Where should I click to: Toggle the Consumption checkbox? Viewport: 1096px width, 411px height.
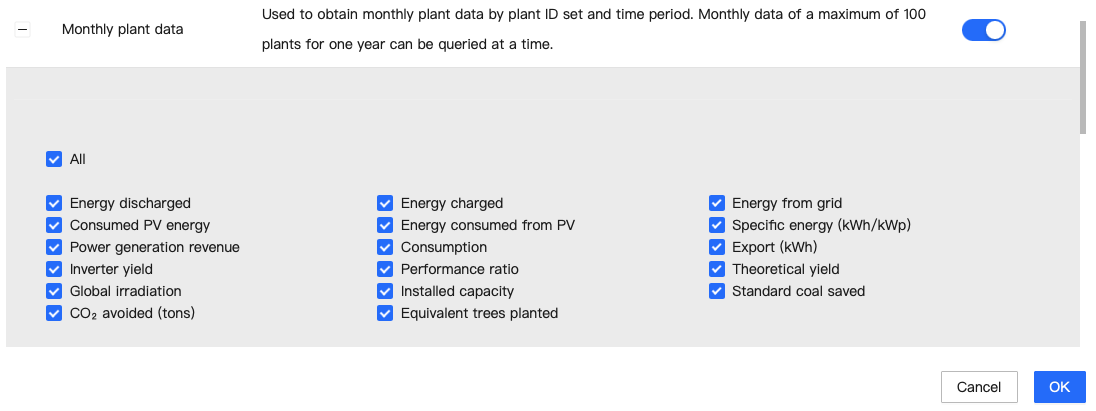coord(385,247)
